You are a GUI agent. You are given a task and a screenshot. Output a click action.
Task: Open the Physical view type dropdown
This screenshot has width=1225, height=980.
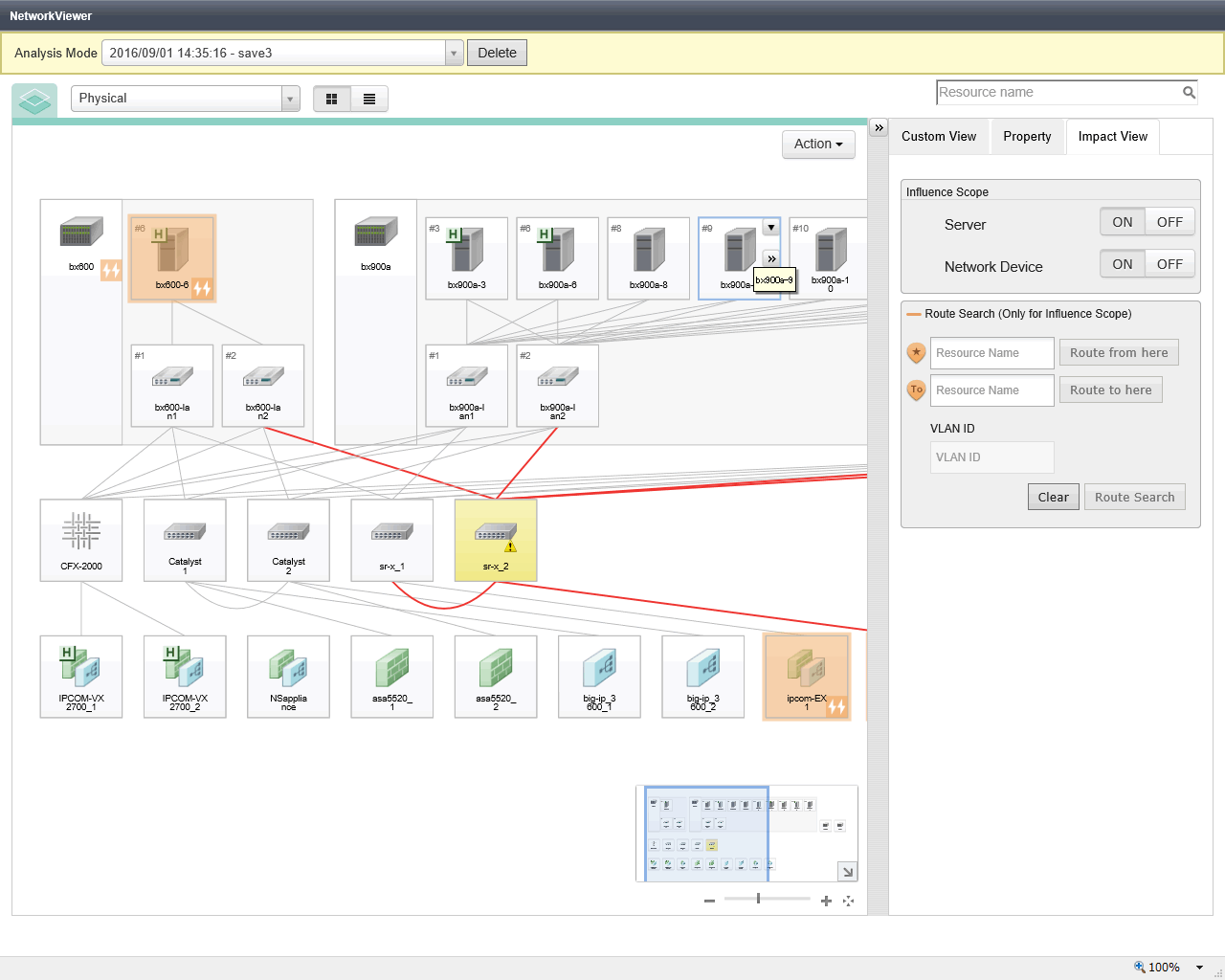(290, 99)
